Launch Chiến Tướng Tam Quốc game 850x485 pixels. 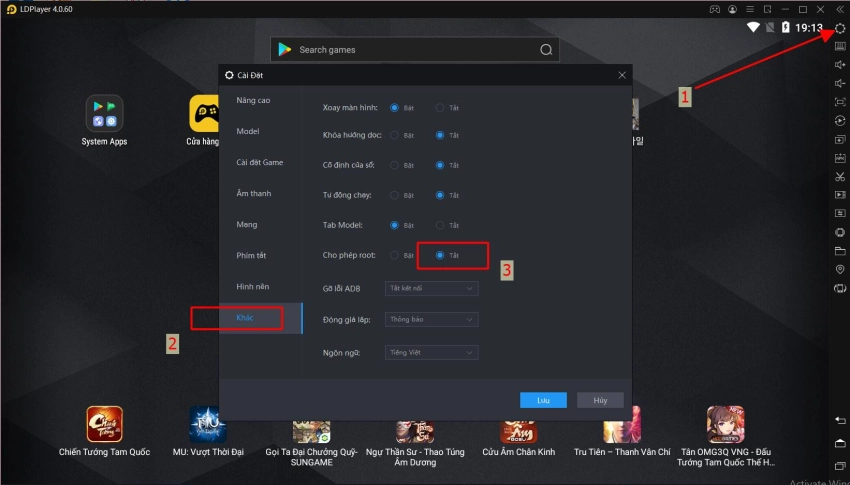(x=104, y=424)
